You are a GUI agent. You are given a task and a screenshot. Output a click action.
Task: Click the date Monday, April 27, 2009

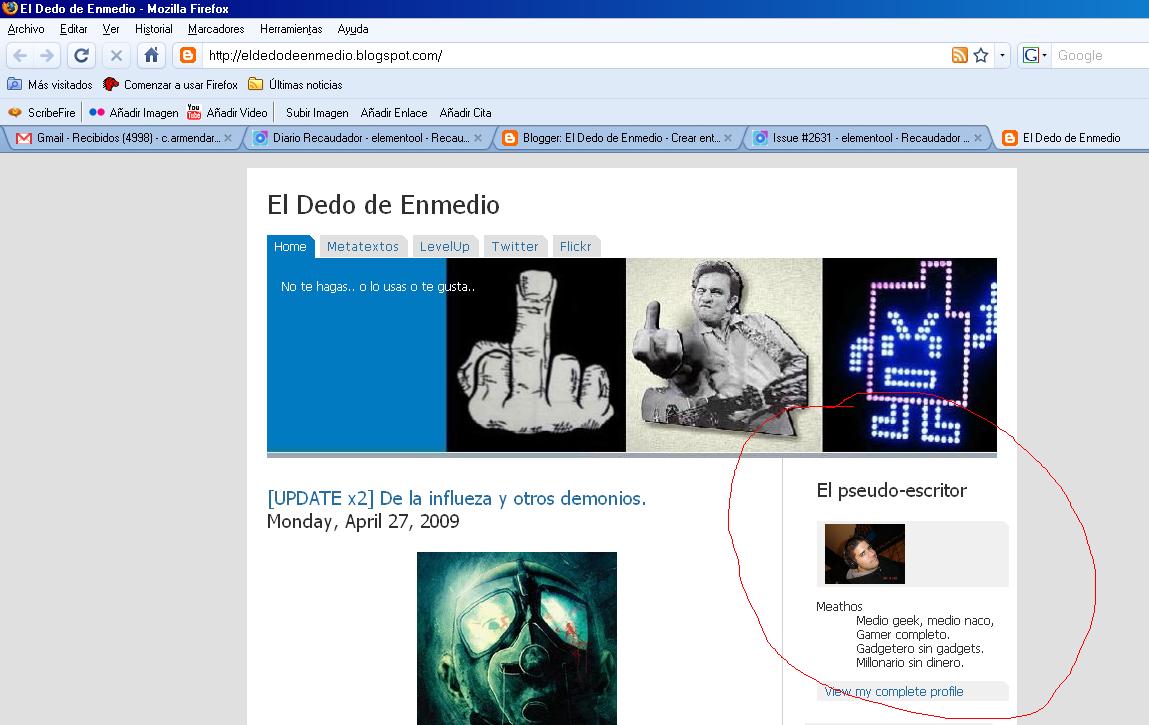coord(363,521)
